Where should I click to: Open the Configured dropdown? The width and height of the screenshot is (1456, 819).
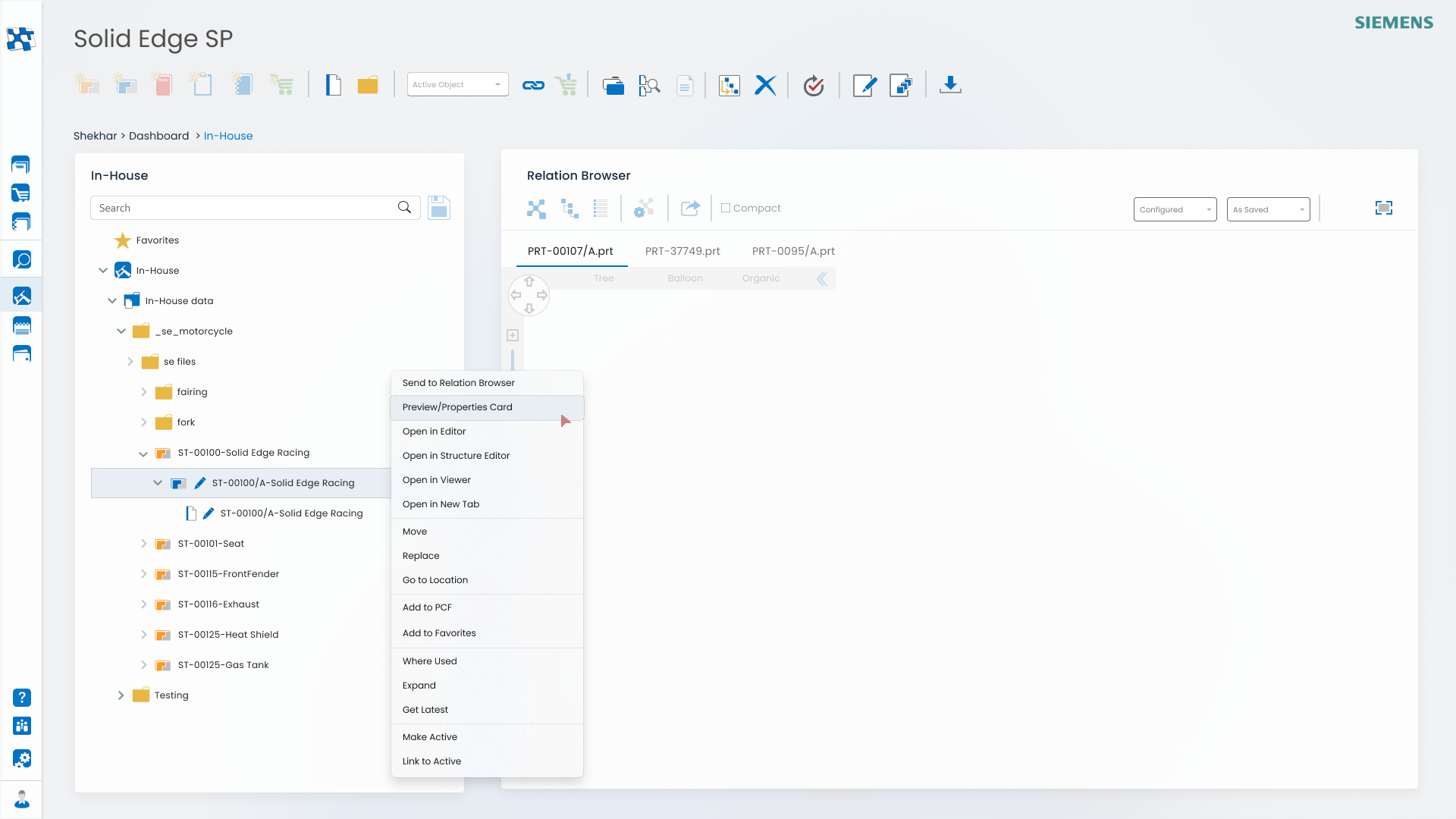(x=1175, y=209)
